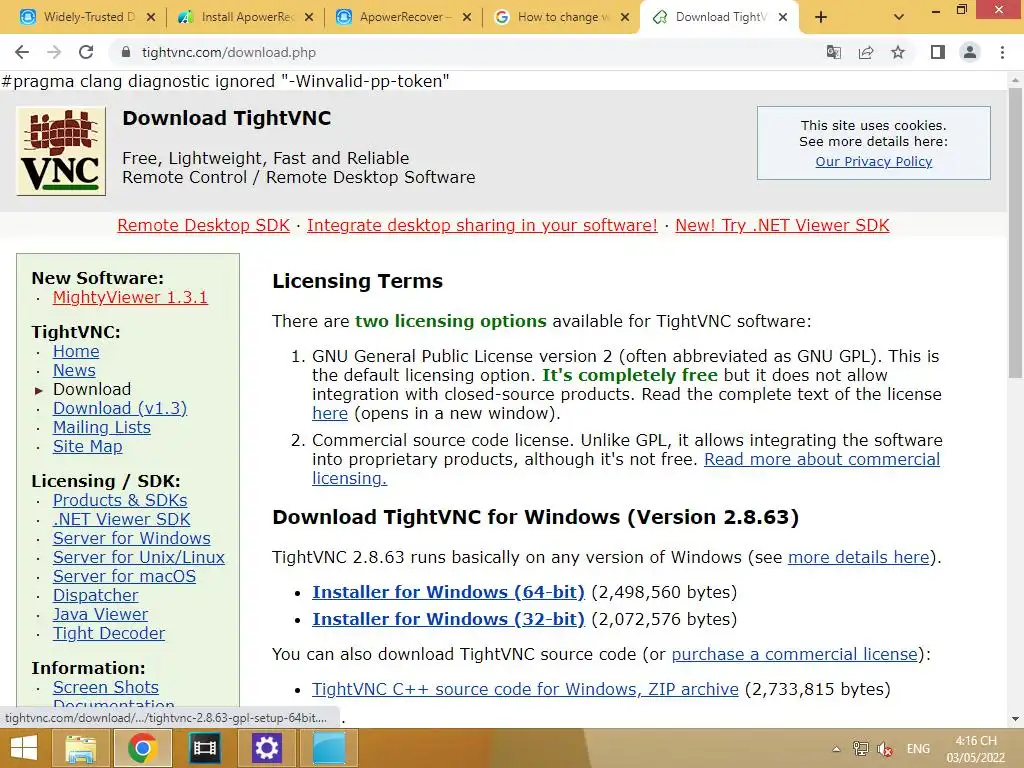Open the Remote Desktop SDK link

pyautogui.click(x=203, y=225)
